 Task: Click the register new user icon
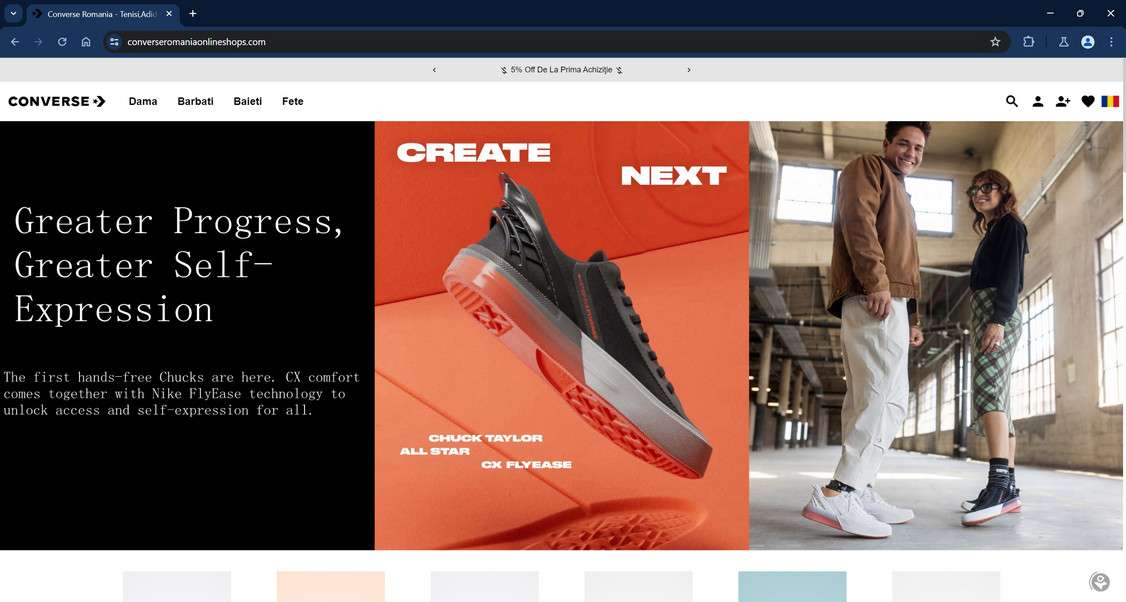tap(1063, 101)
